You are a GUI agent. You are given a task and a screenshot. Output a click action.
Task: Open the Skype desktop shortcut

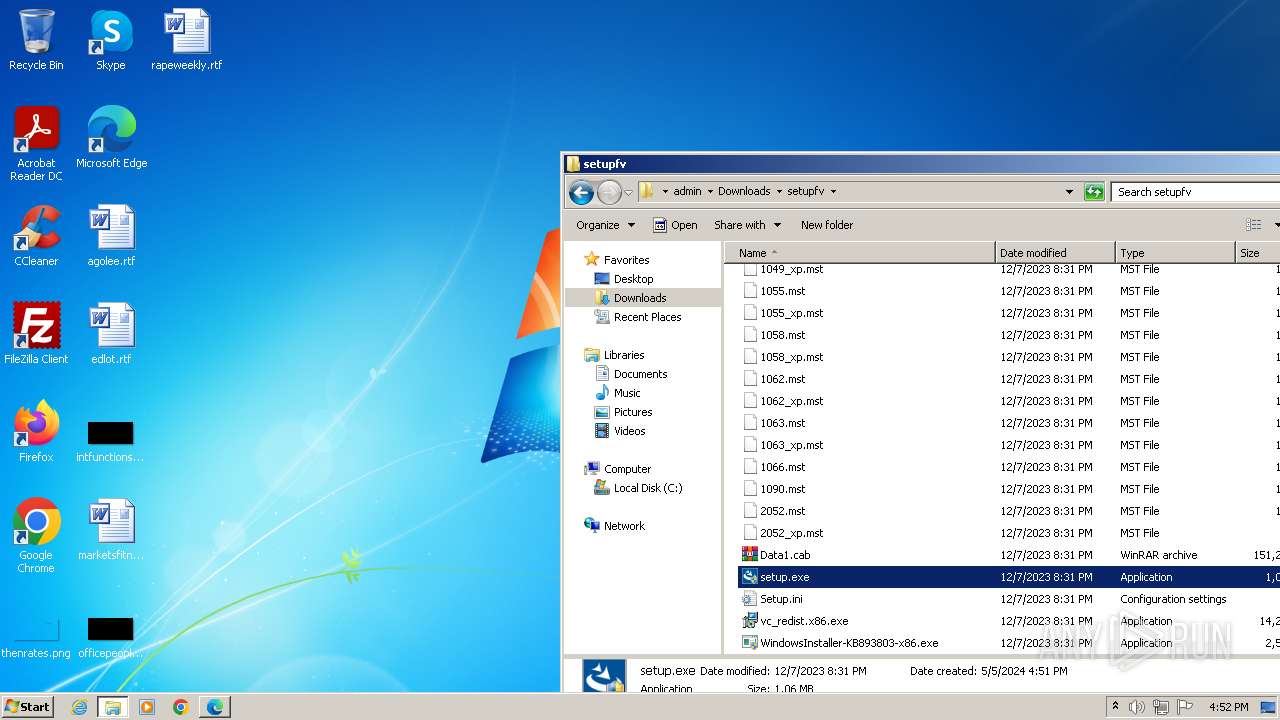110,40
